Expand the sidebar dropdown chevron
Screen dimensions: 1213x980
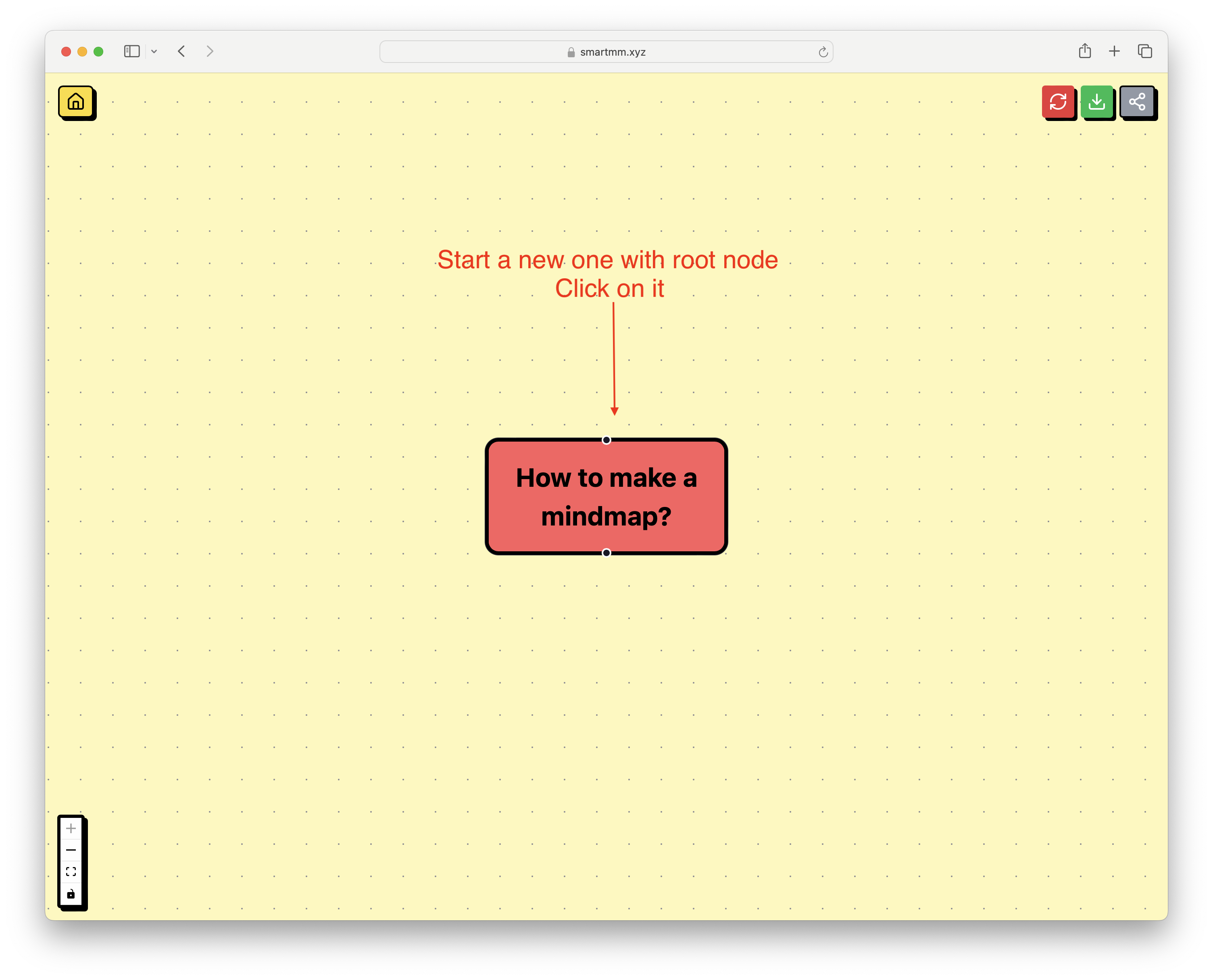[x=154, y=51]
